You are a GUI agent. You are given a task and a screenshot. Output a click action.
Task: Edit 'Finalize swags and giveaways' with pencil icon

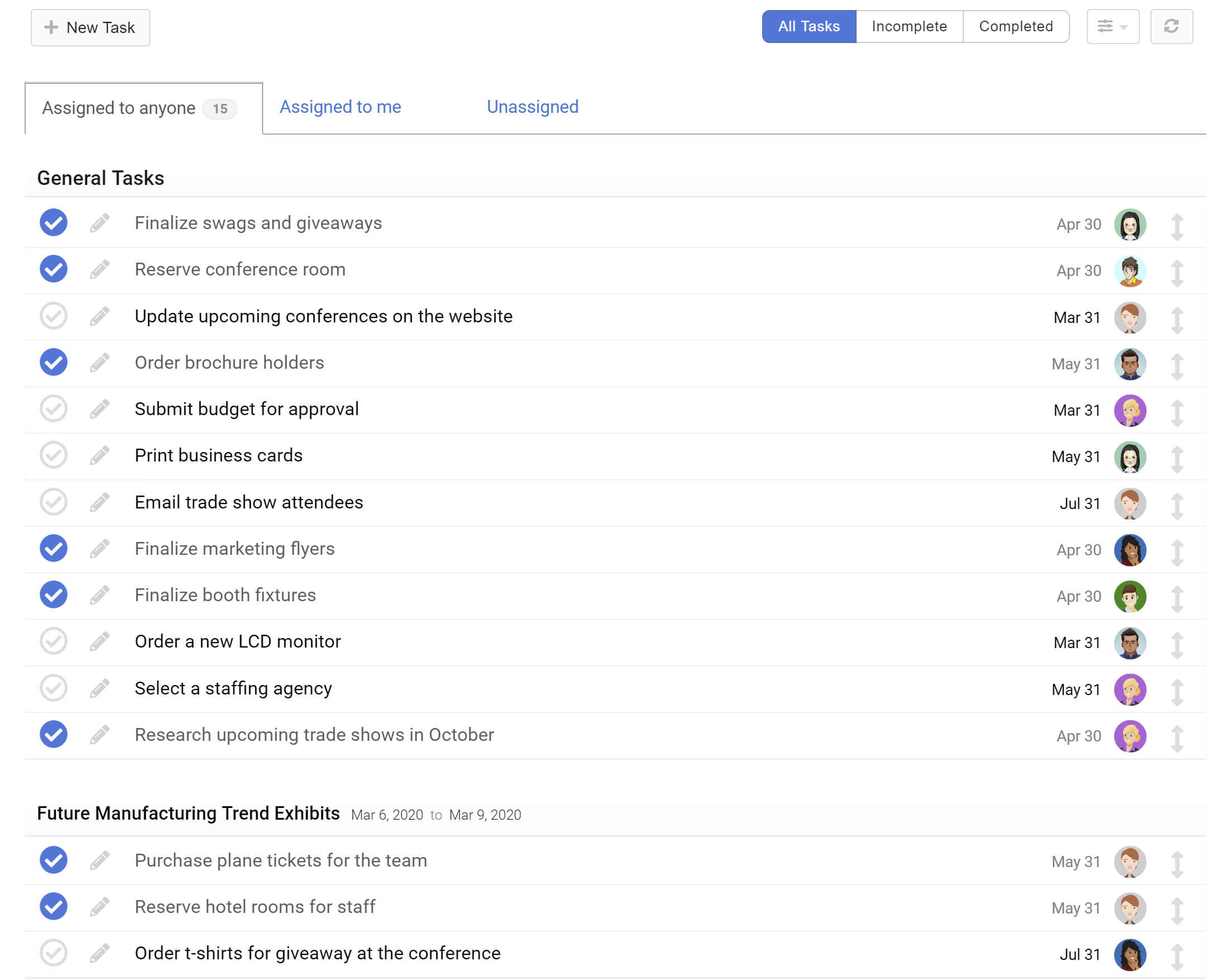(x=99, y=223)
